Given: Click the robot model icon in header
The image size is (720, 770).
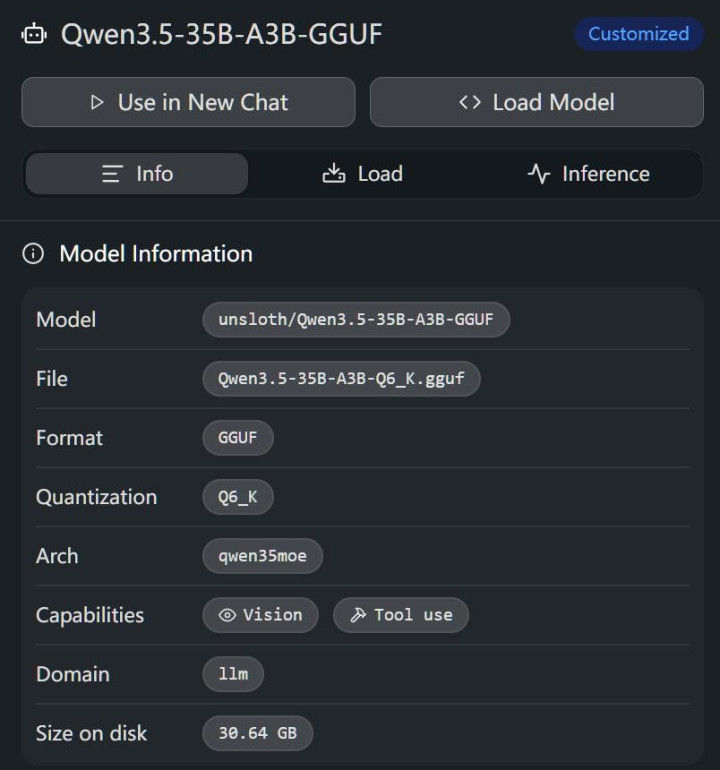Looking at the screenshot, I should click(33, 34).
